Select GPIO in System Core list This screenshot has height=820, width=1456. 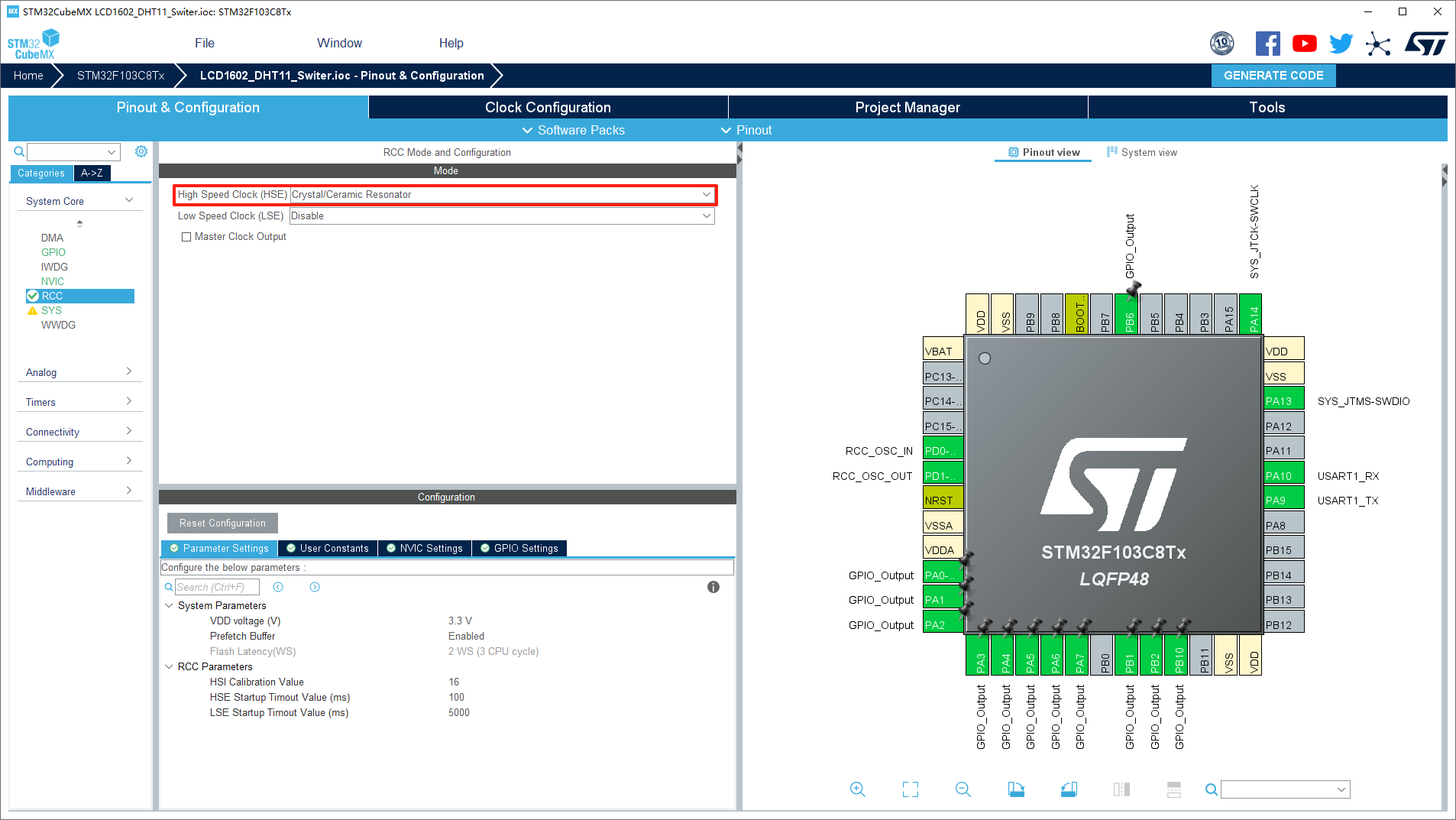point(53,252)
